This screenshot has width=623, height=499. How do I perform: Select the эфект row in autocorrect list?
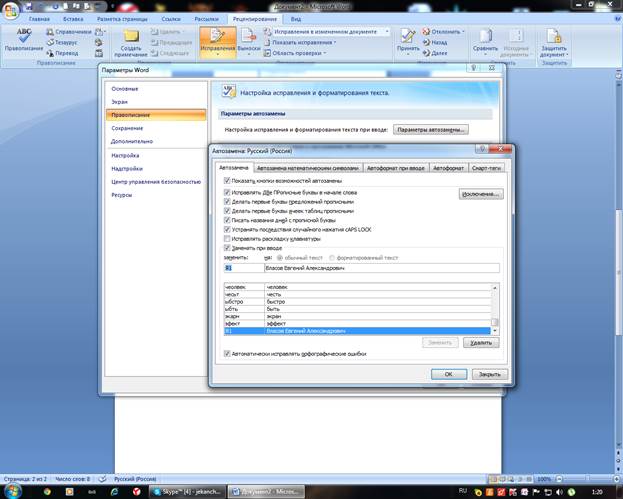point(357,324)
